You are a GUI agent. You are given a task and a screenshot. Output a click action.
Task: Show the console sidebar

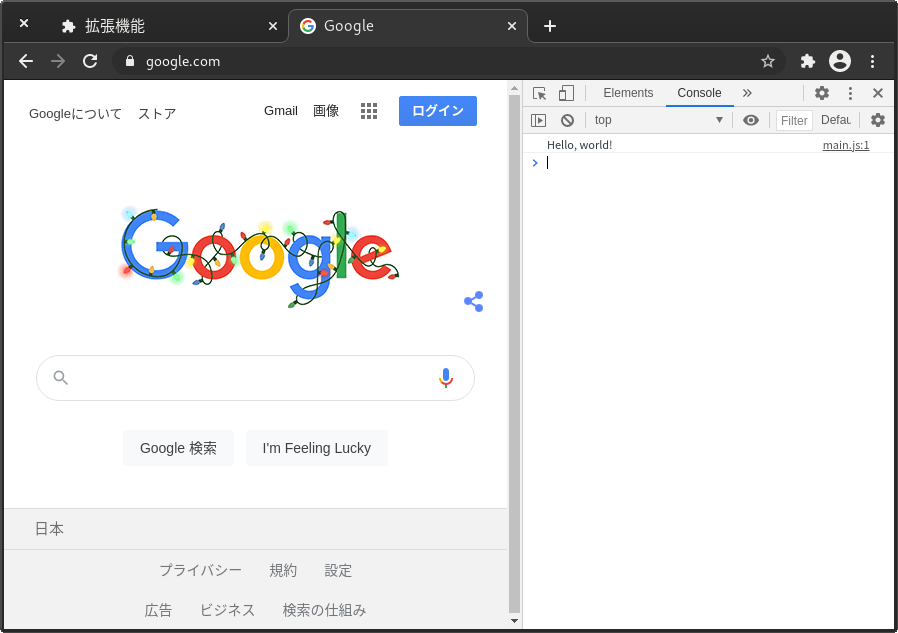tap(539, 119)
